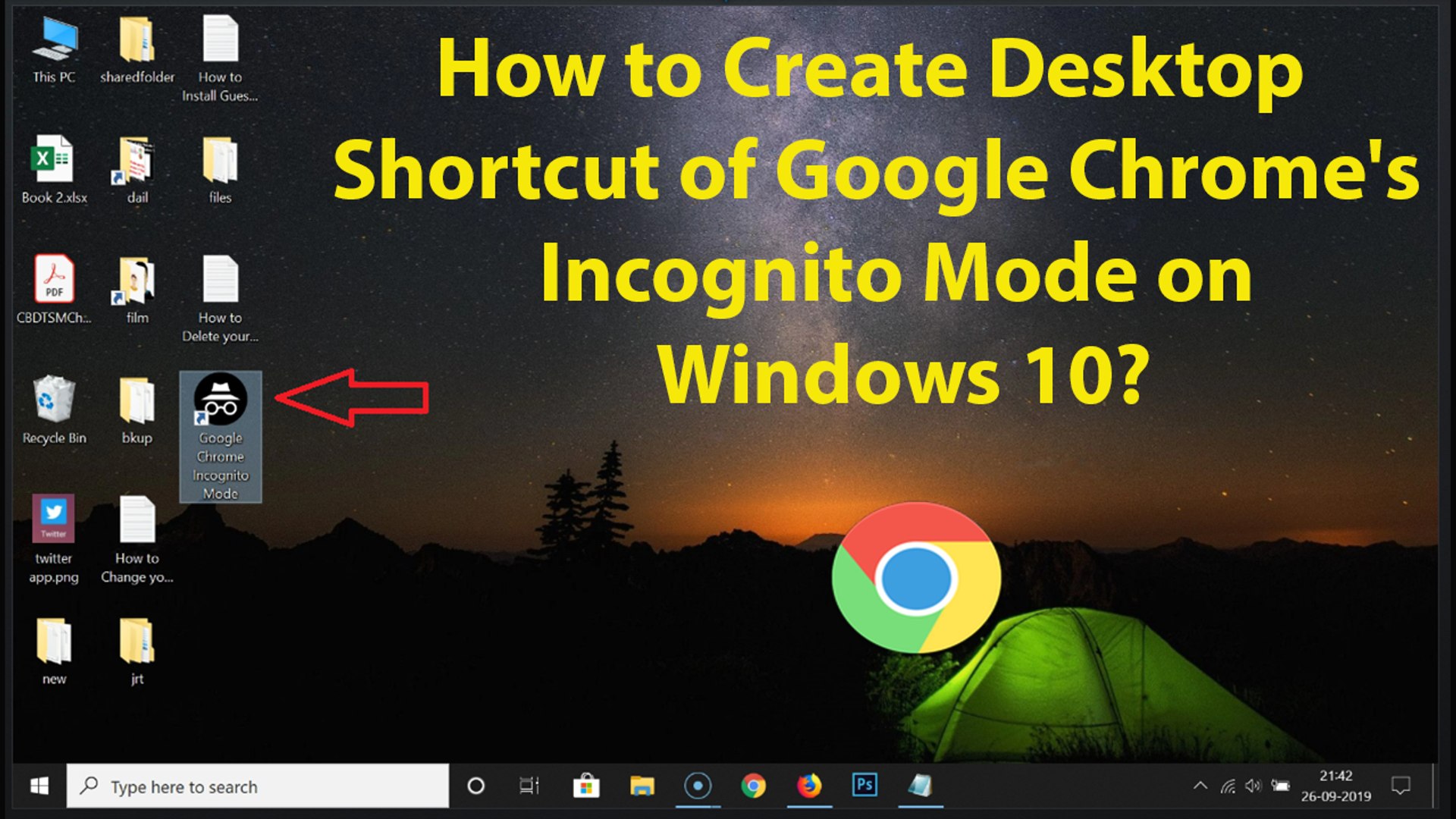Open Microsoft Store from taskbar
1456x819 pixels.
pos(585,786)
